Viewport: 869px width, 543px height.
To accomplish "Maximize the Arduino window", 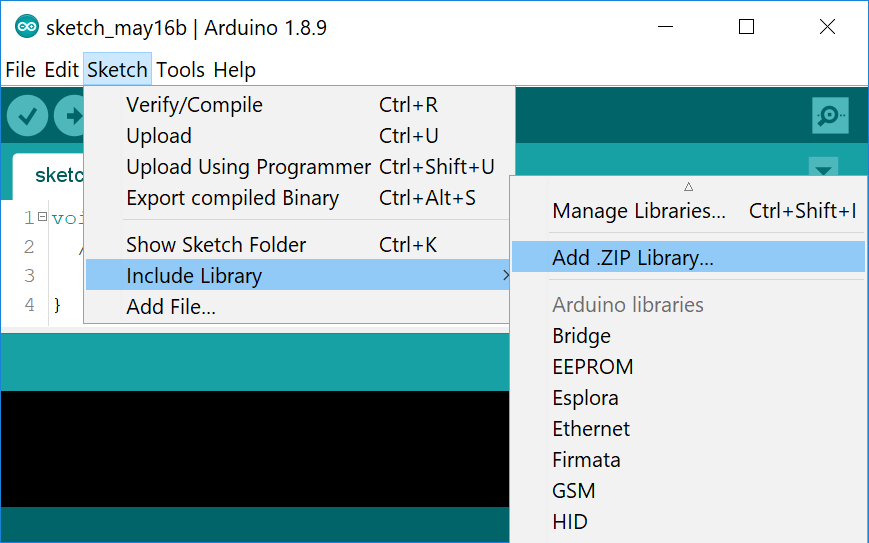I will tap(746, 27).
